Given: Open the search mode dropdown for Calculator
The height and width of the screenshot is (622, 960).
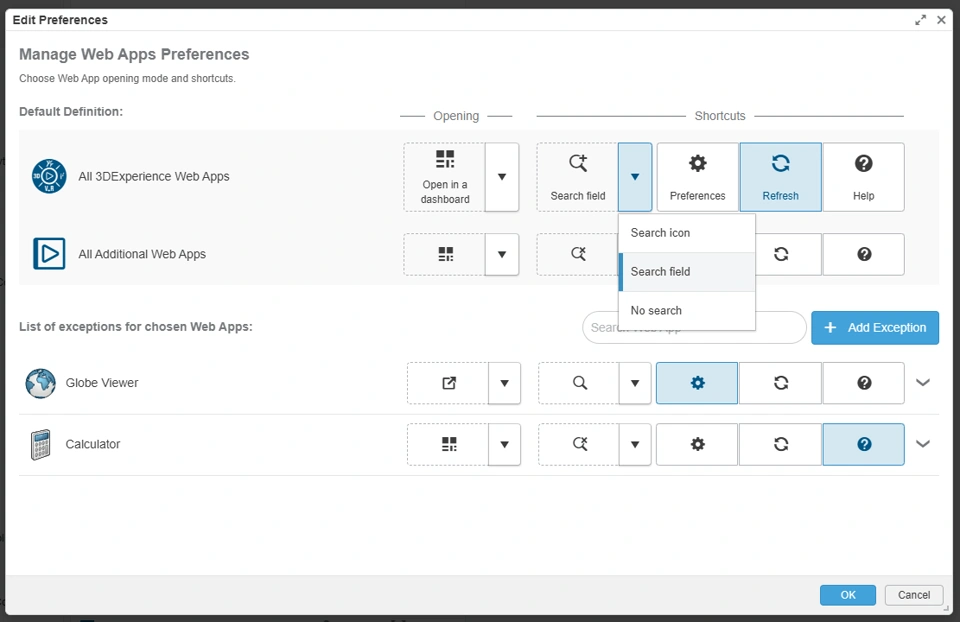Looking at the screenshot, I should click(635, 444).
